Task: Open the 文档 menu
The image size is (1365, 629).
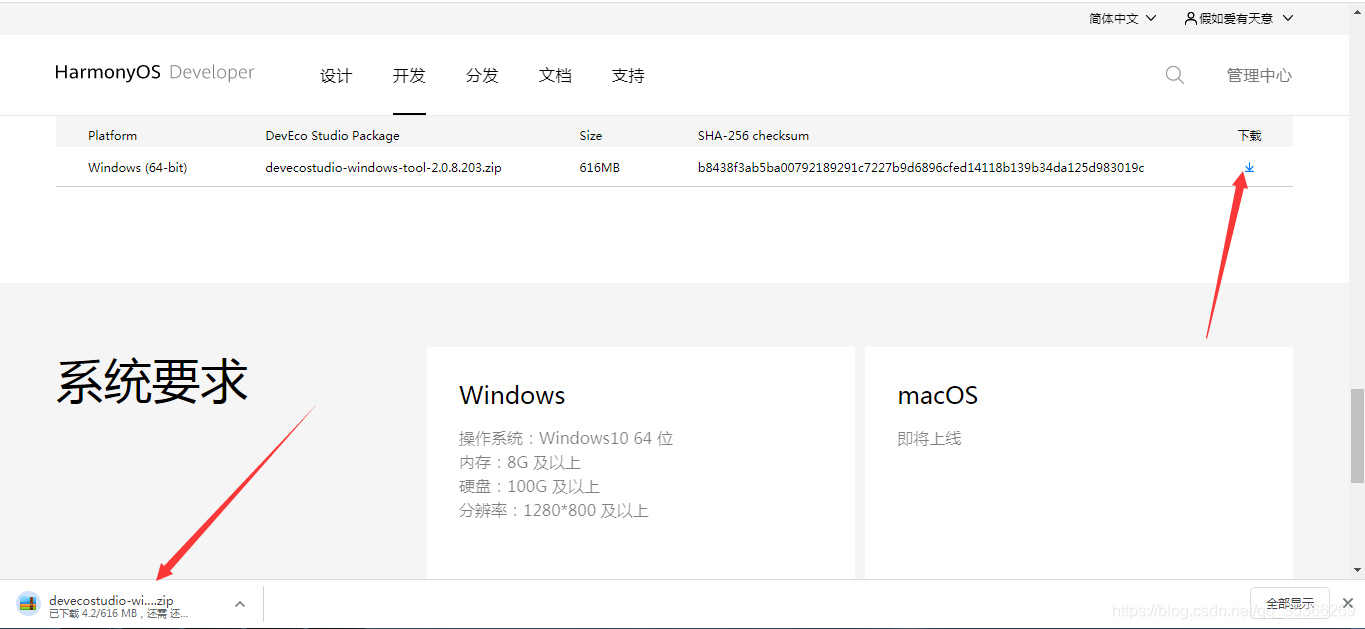Action: point(555,75)
